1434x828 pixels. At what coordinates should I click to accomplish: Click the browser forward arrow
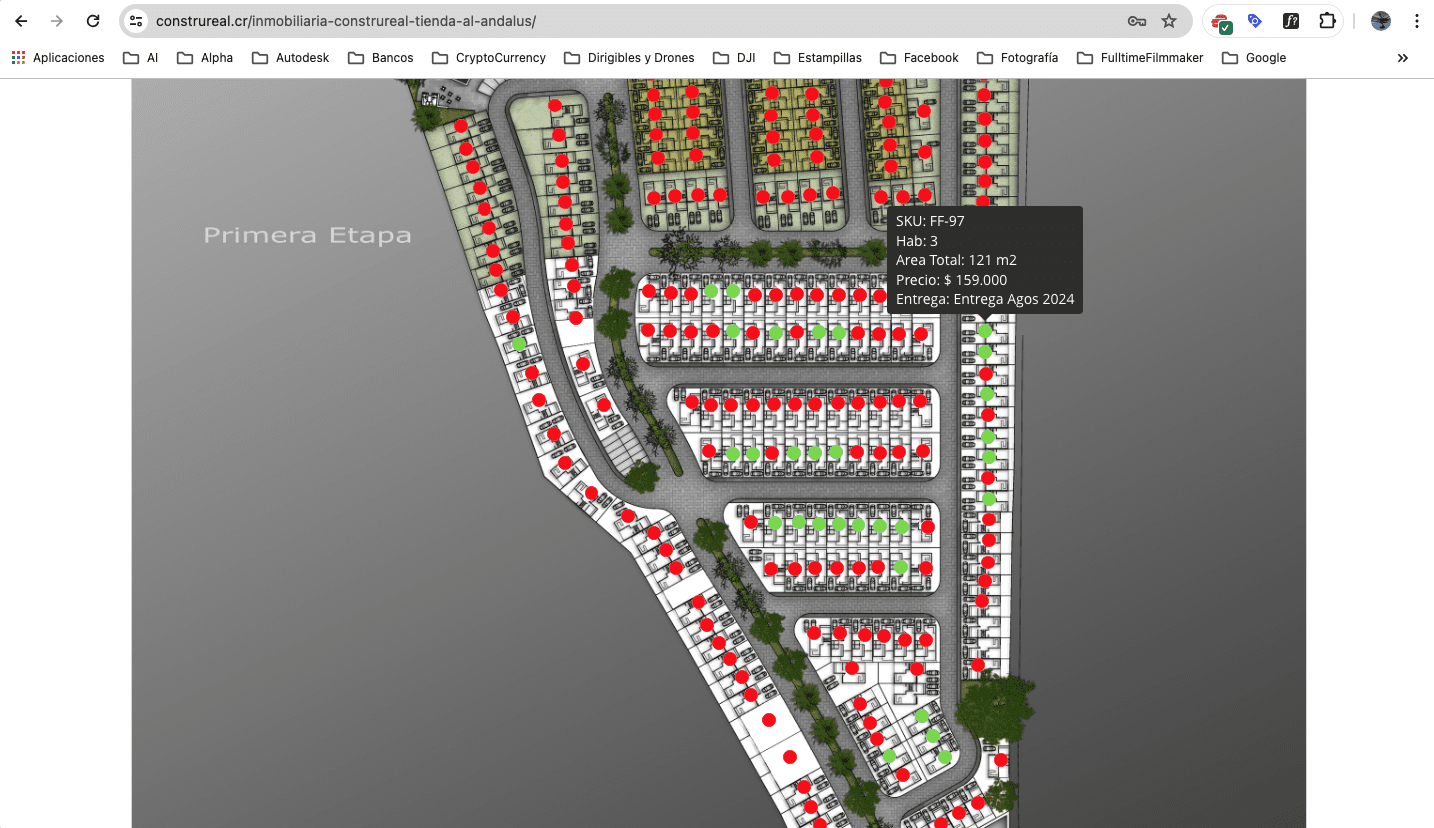57,21
